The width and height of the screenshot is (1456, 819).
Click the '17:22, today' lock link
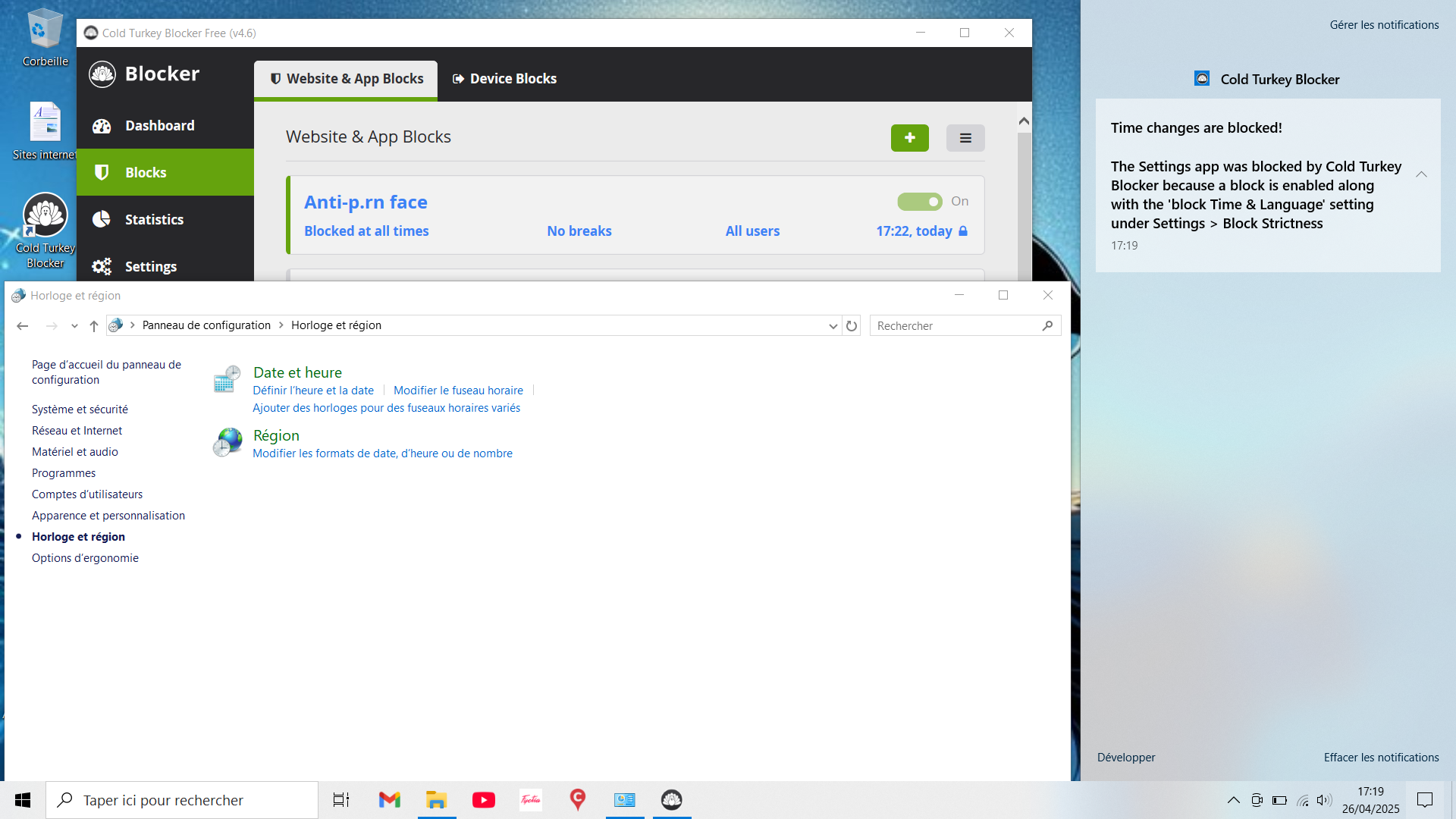[921, 231]
